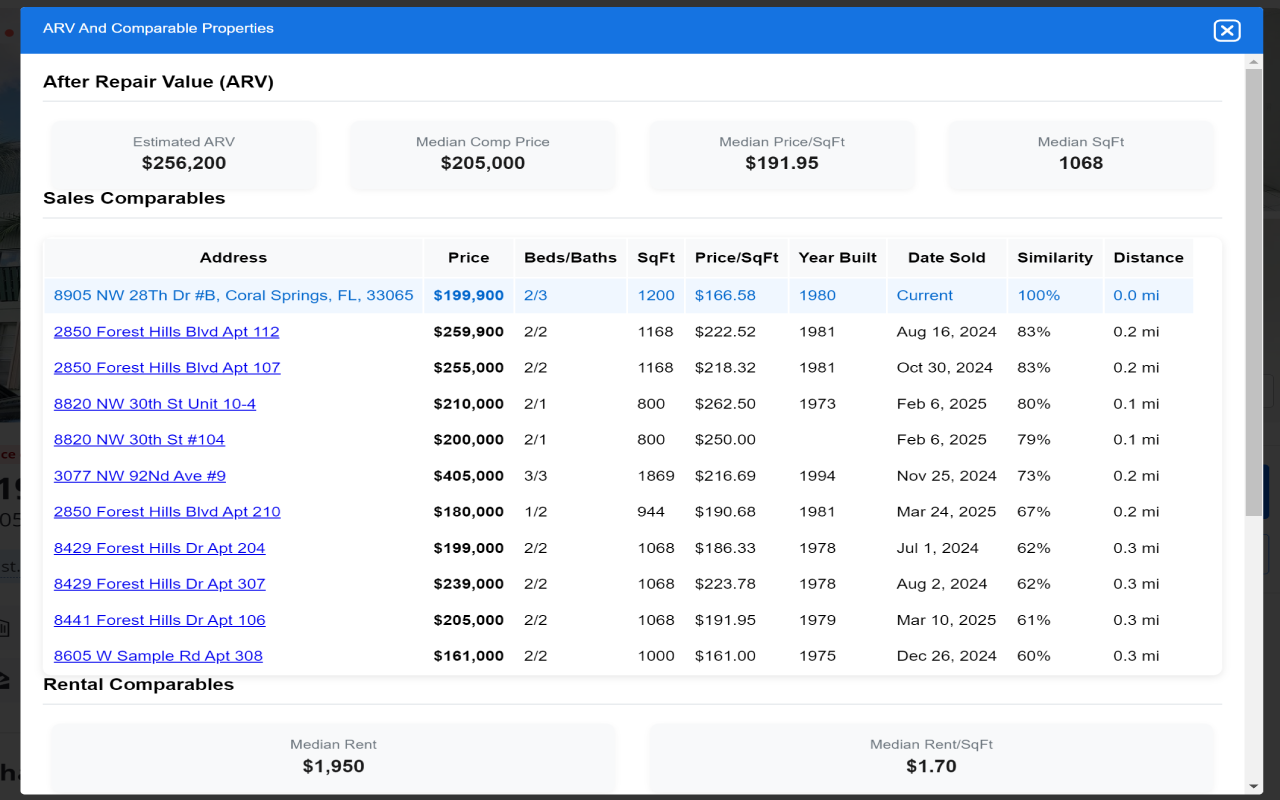
Task: Close the ARV And Comparable Properties dialog
Action: 1227,30
